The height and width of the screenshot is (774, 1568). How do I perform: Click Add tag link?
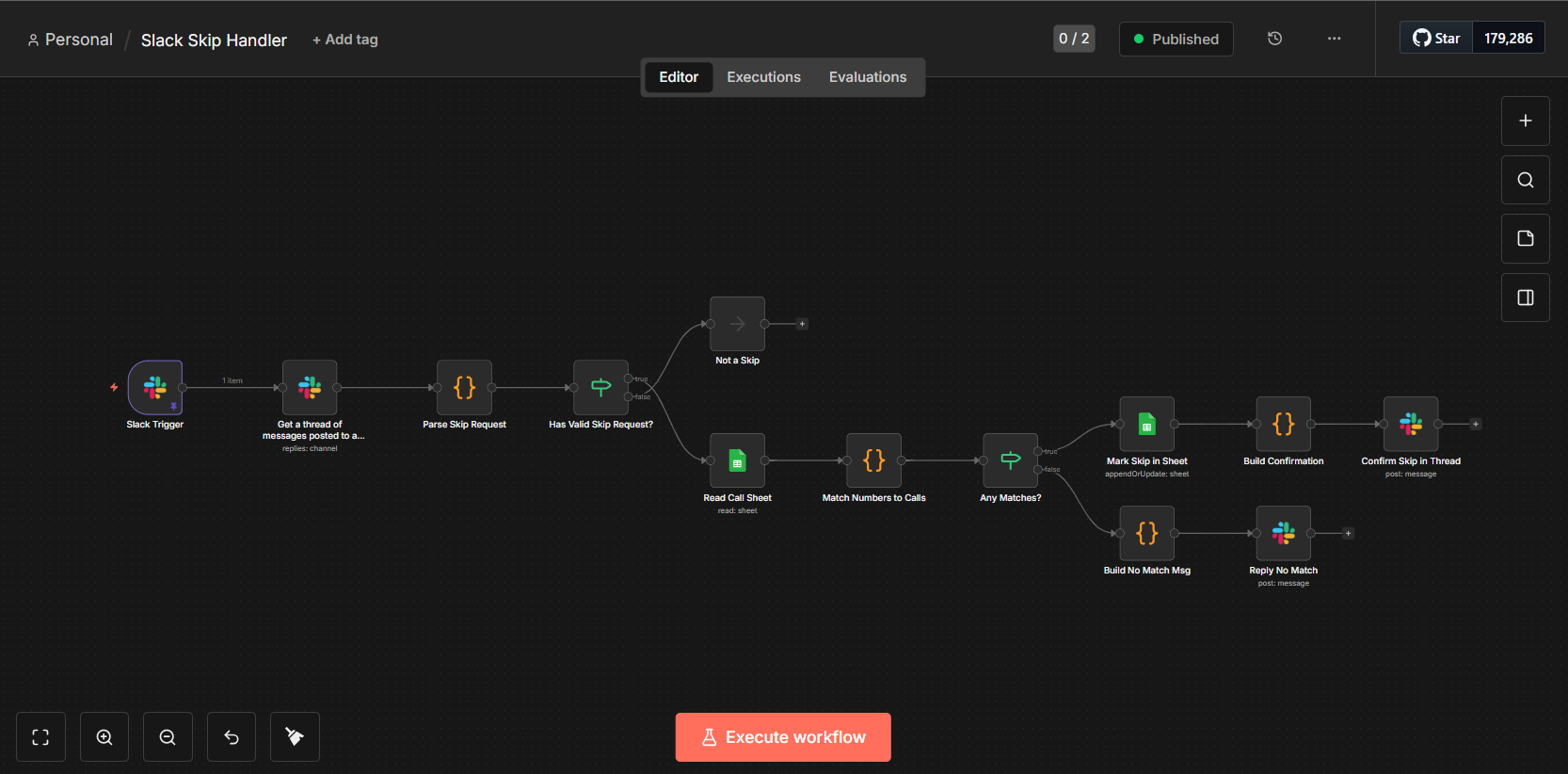pos(345,40)
